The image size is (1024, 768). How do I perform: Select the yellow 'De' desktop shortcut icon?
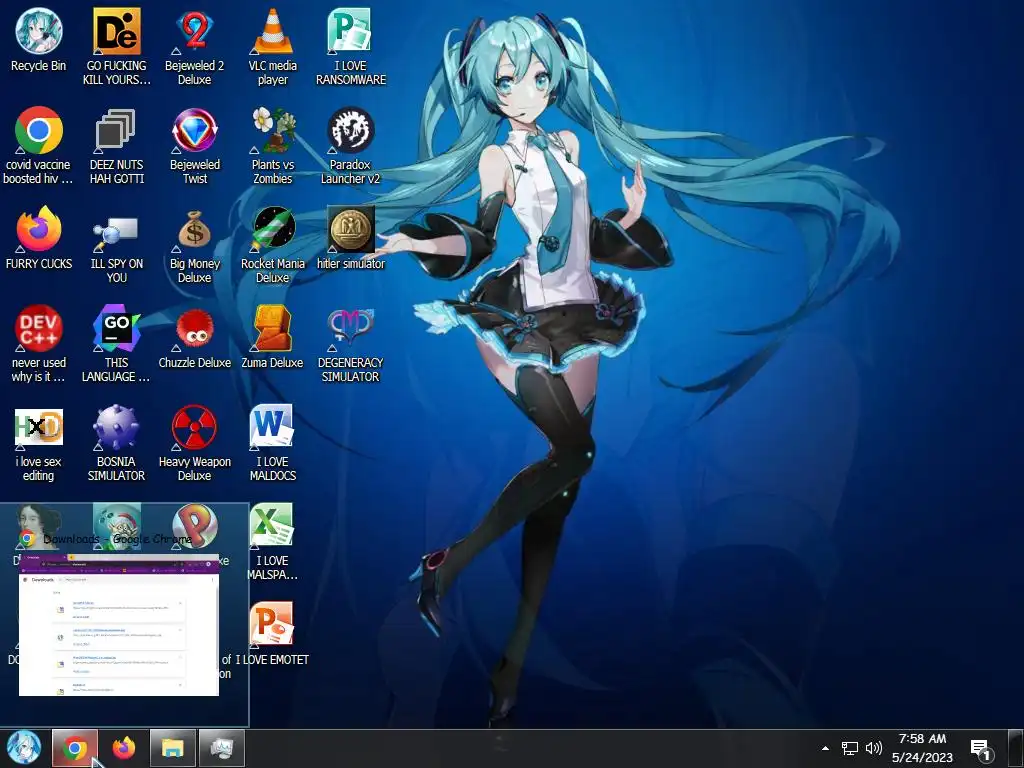(116, 31)
